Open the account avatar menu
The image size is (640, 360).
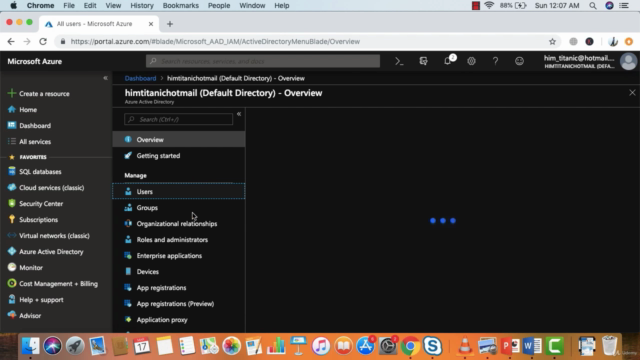click(x=628, y=62)
